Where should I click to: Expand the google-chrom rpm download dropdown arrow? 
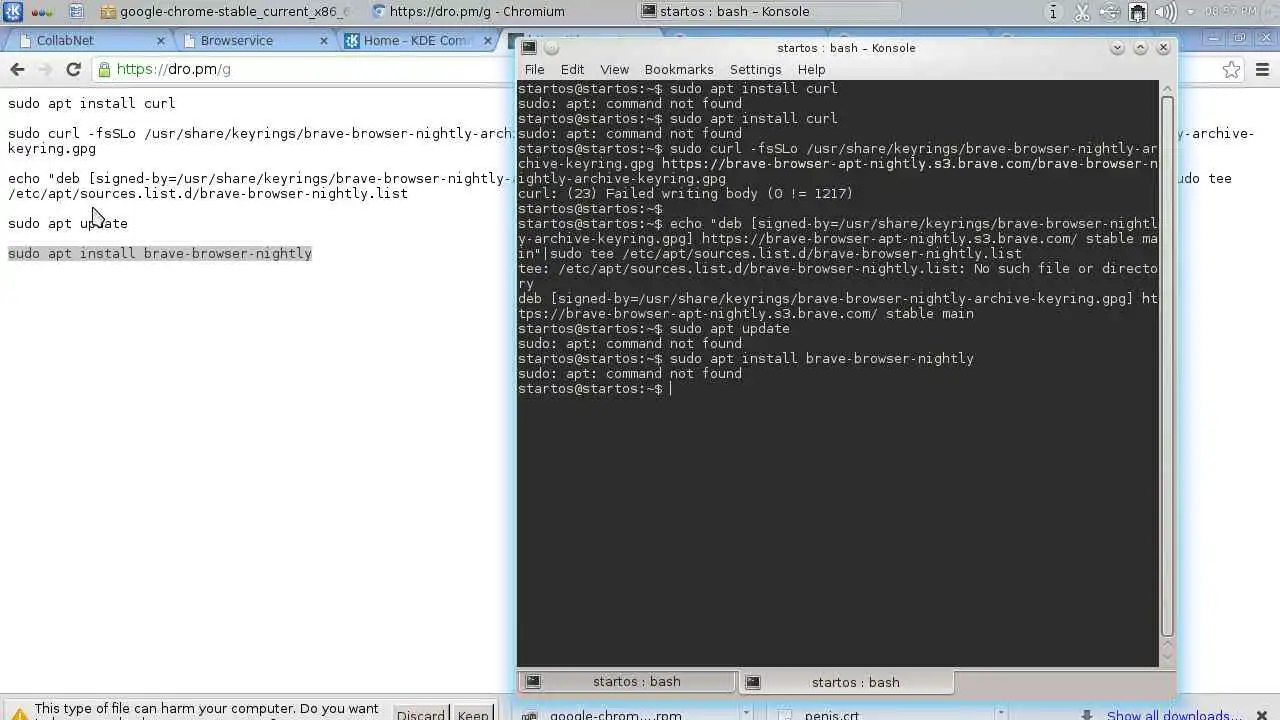point(746,714)
